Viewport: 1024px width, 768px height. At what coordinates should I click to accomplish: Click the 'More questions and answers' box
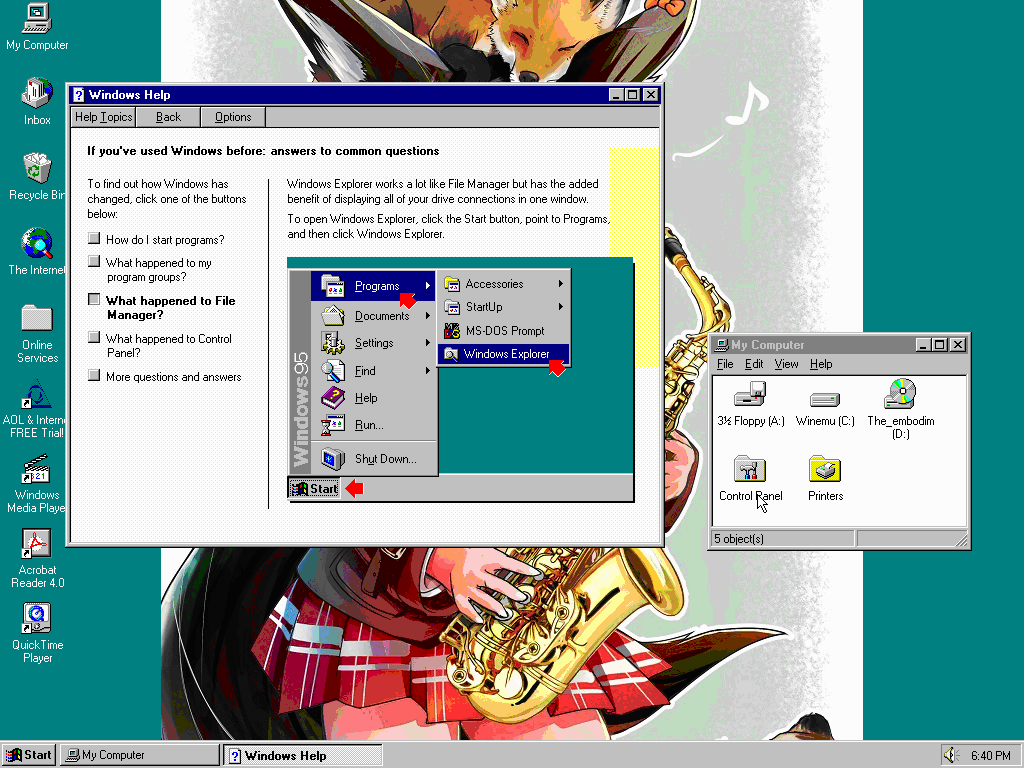tap(94, 376)
